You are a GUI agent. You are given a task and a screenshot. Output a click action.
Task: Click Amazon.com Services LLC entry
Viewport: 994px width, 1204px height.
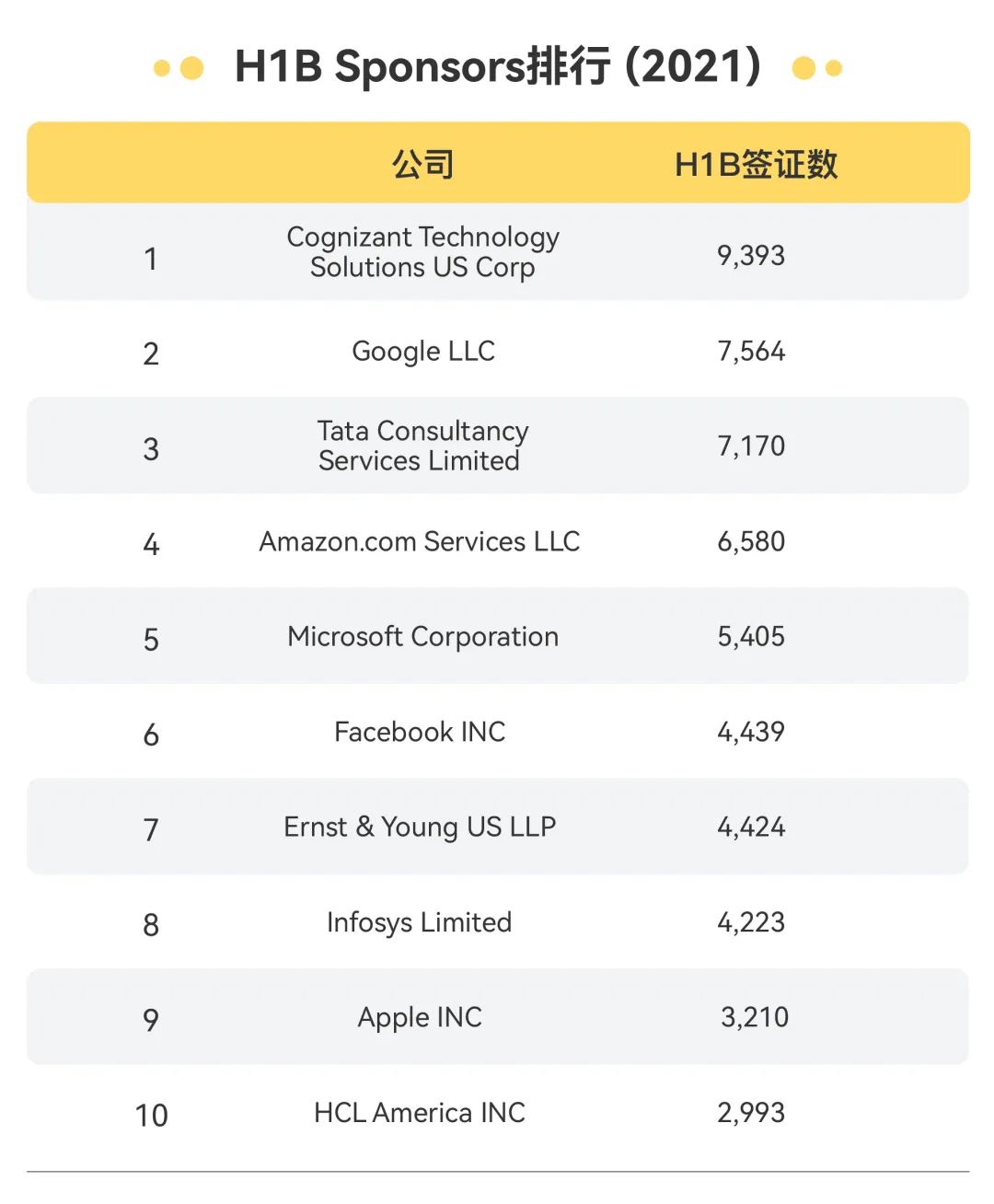pos(420,541)
